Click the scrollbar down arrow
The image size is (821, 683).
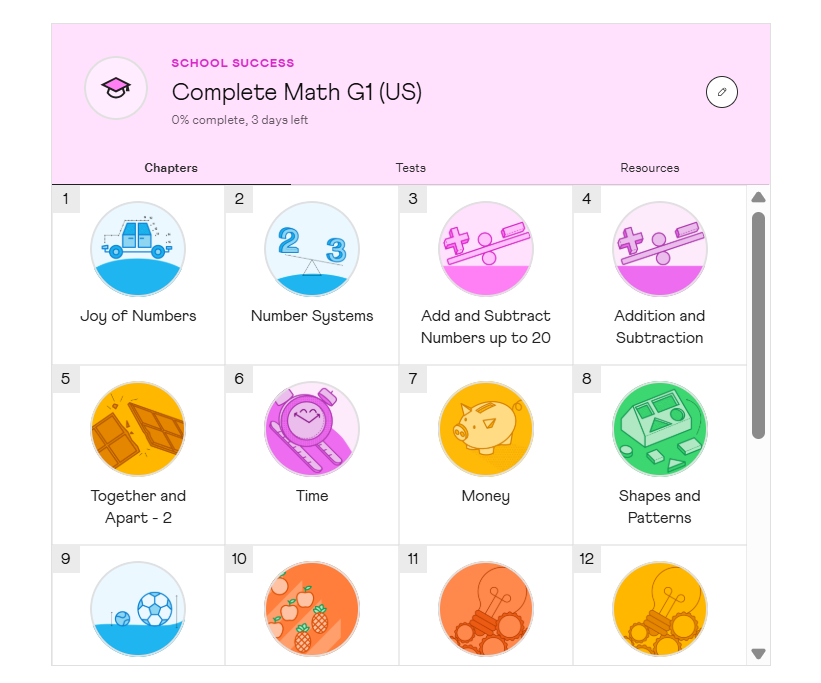[758, 654]
